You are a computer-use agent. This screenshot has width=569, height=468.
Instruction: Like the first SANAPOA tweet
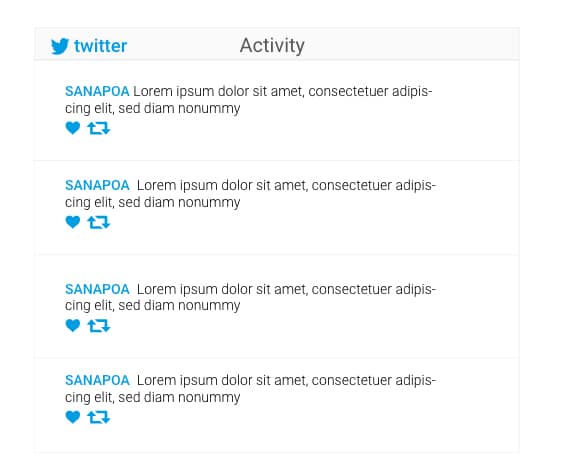pos(73,128)
